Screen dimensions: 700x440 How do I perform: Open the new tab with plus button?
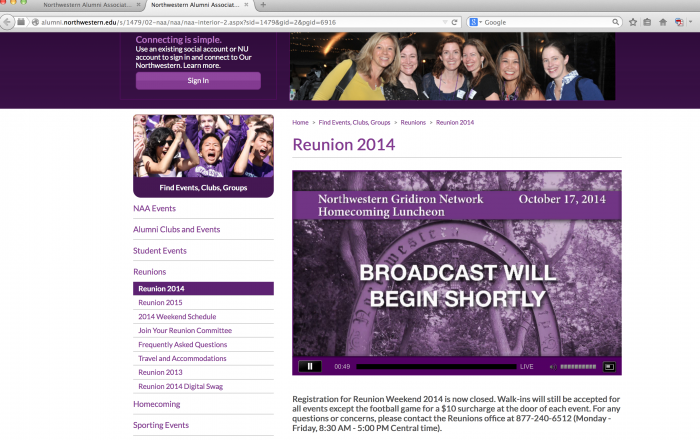pos(263,4)
